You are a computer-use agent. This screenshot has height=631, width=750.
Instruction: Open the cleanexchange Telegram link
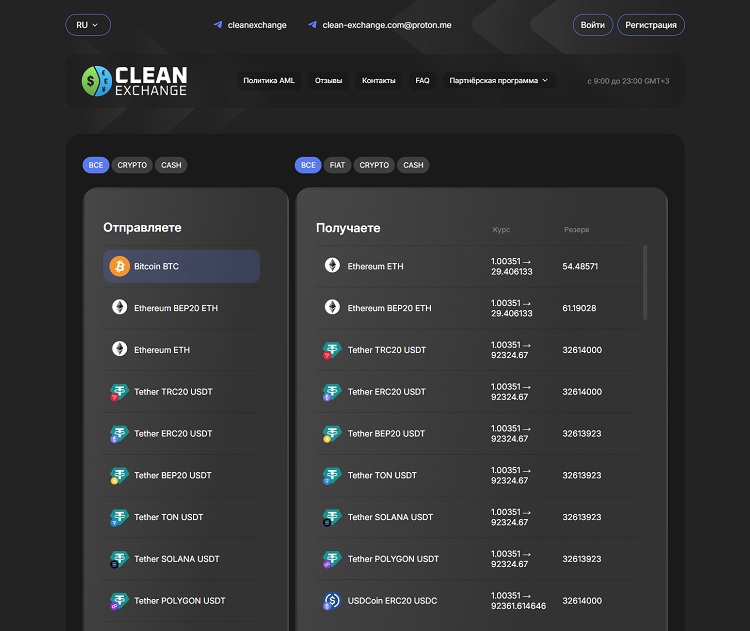257,25
